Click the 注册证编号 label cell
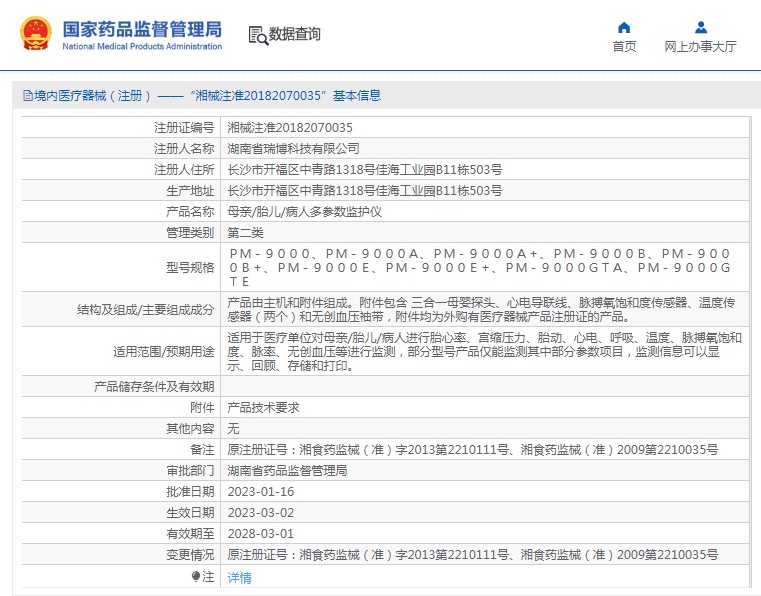Viewport: 761px width, 596px height. (x=184, y=128)
